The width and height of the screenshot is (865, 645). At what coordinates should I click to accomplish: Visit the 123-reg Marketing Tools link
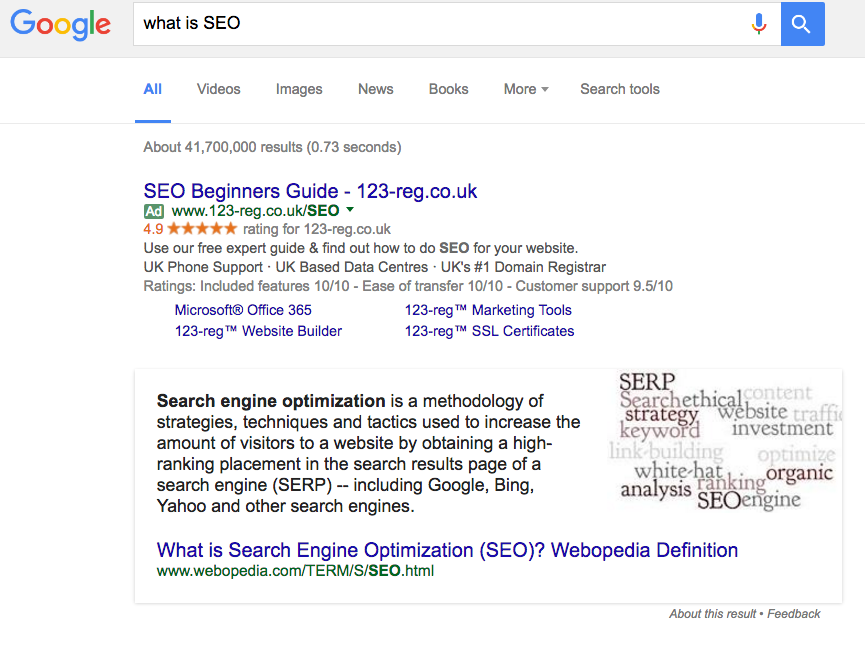(488, 310)
